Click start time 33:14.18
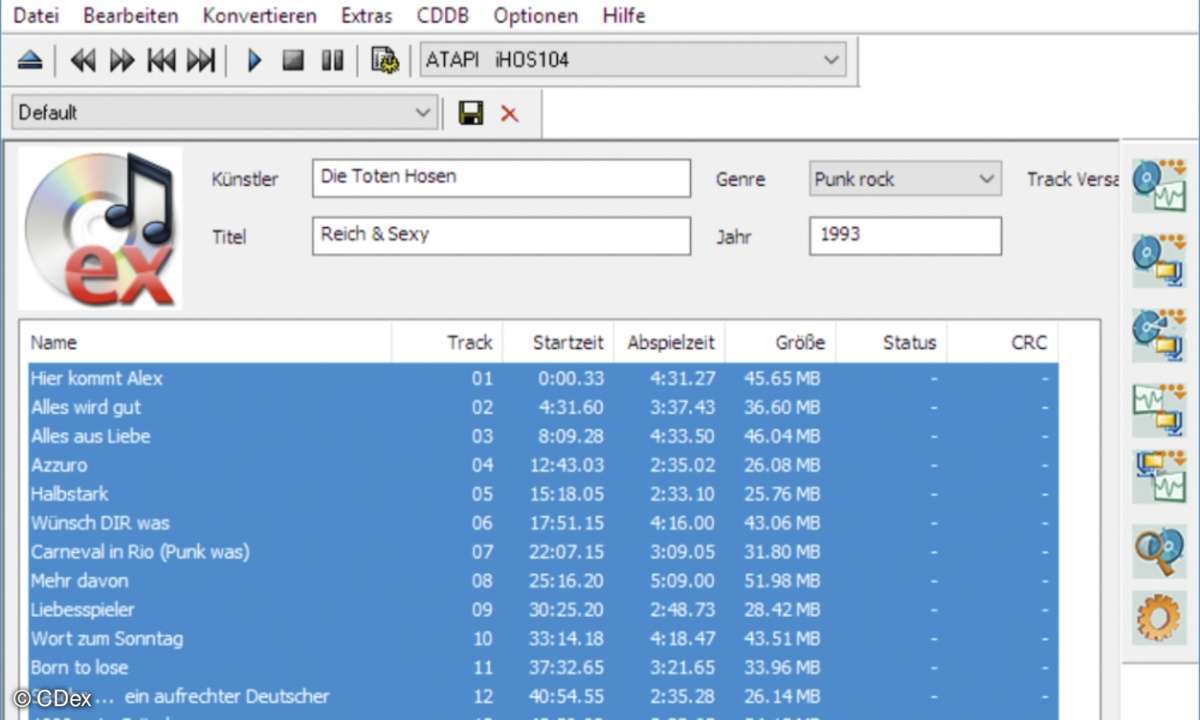 click(565, 640)
